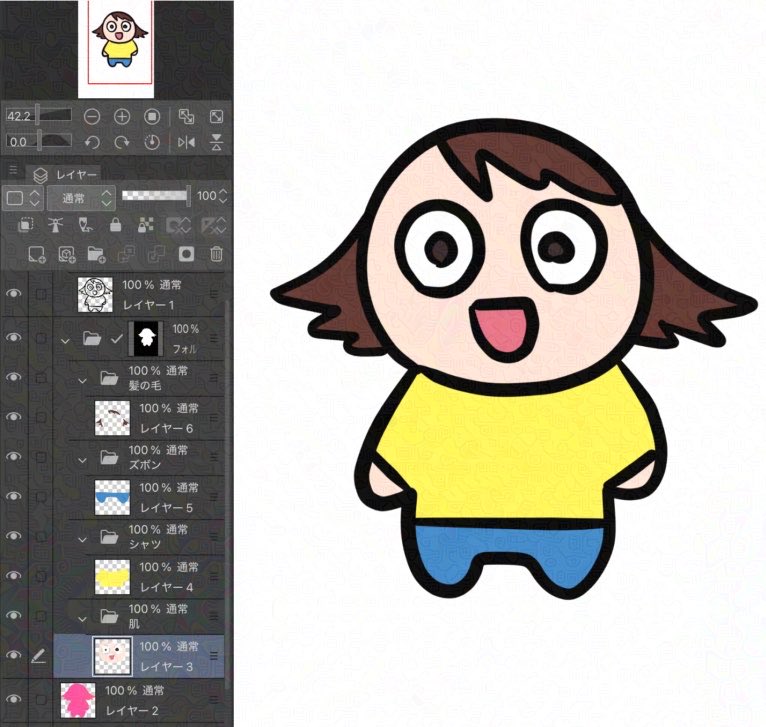Hide レイヤー 4 with its eye icon

click(14, 575)
